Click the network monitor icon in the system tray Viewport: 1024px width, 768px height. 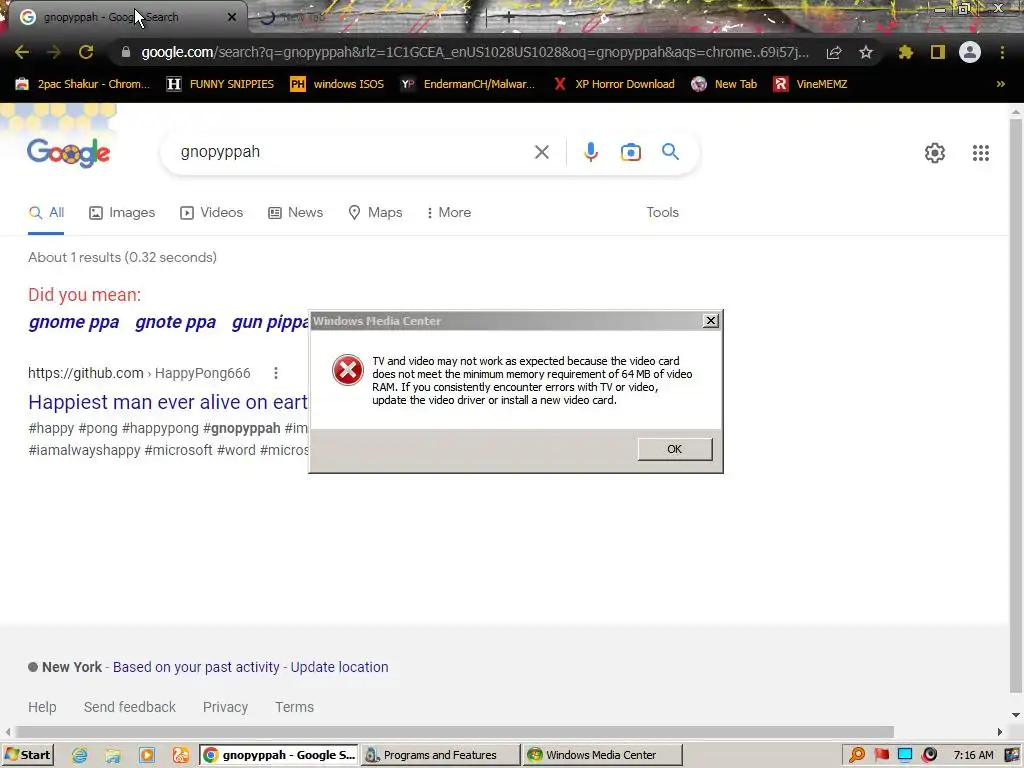tap(905, 755)
